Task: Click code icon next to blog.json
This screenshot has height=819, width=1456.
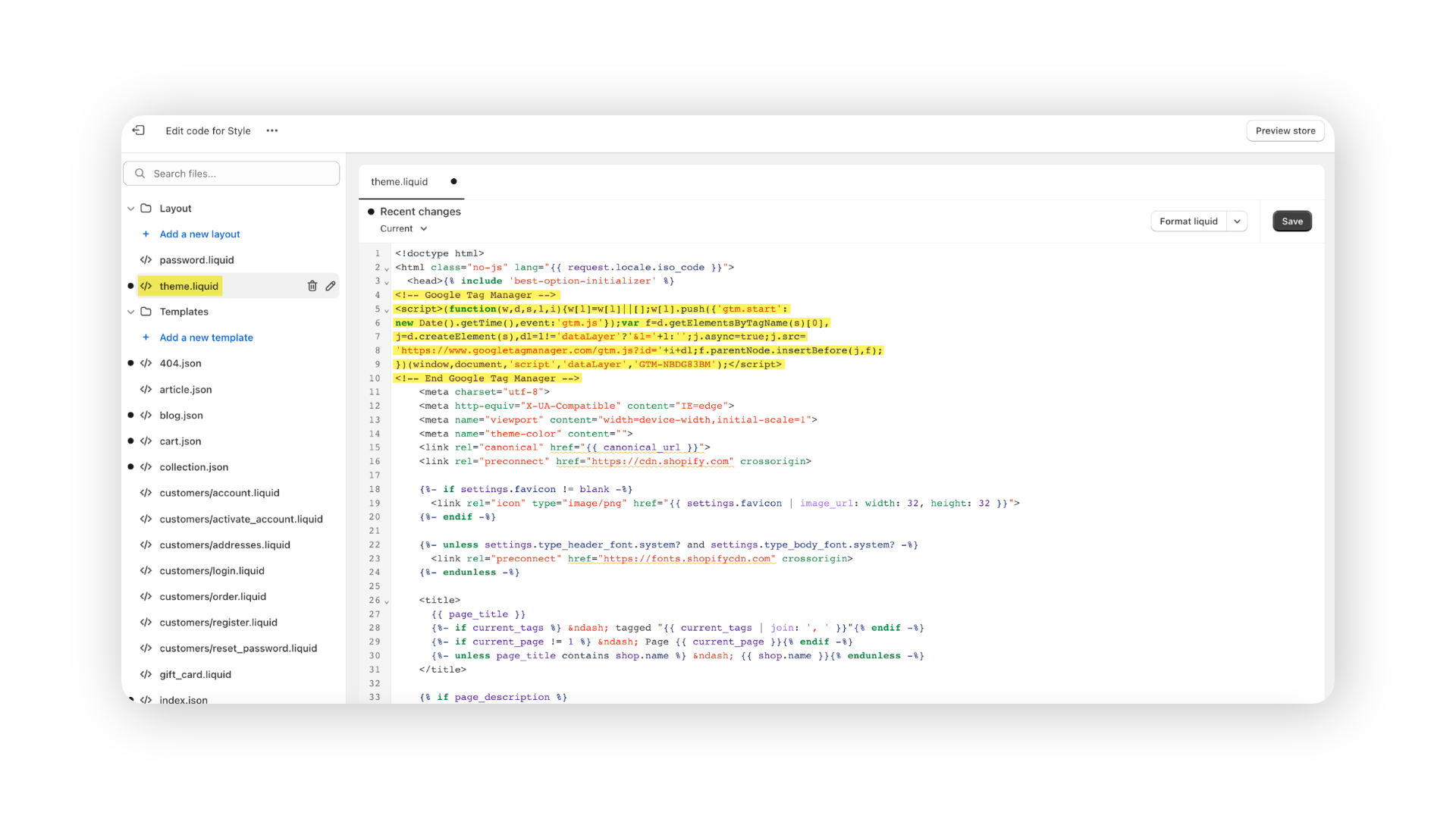Action: click(146, 416)
